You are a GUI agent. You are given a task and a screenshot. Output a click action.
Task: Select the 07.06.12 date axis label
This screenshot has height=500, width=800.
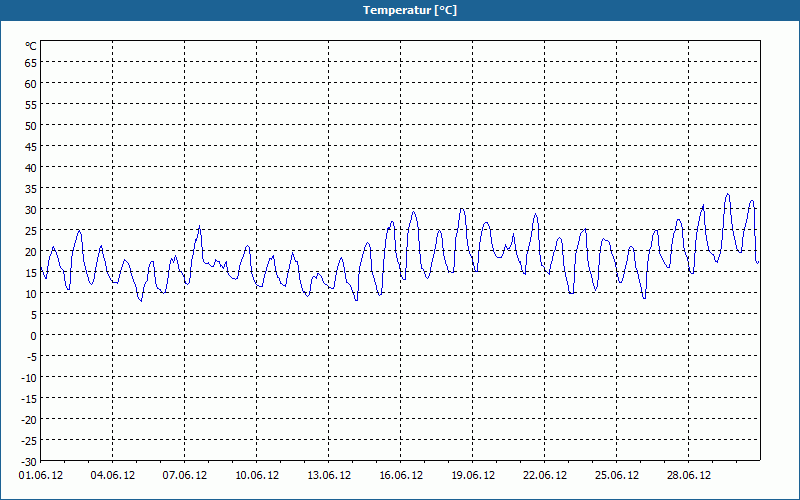click(x=185, y=476)
